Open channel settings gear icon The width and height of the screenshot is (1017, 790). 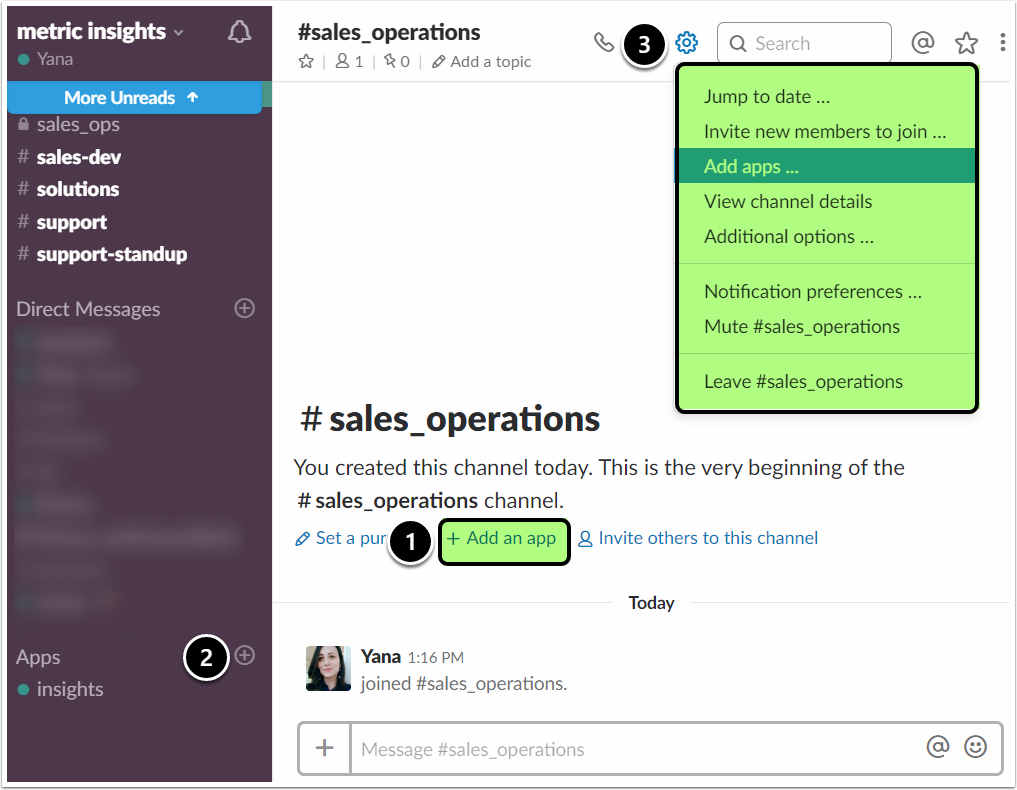pyautogui.click(x=686, y=43)
